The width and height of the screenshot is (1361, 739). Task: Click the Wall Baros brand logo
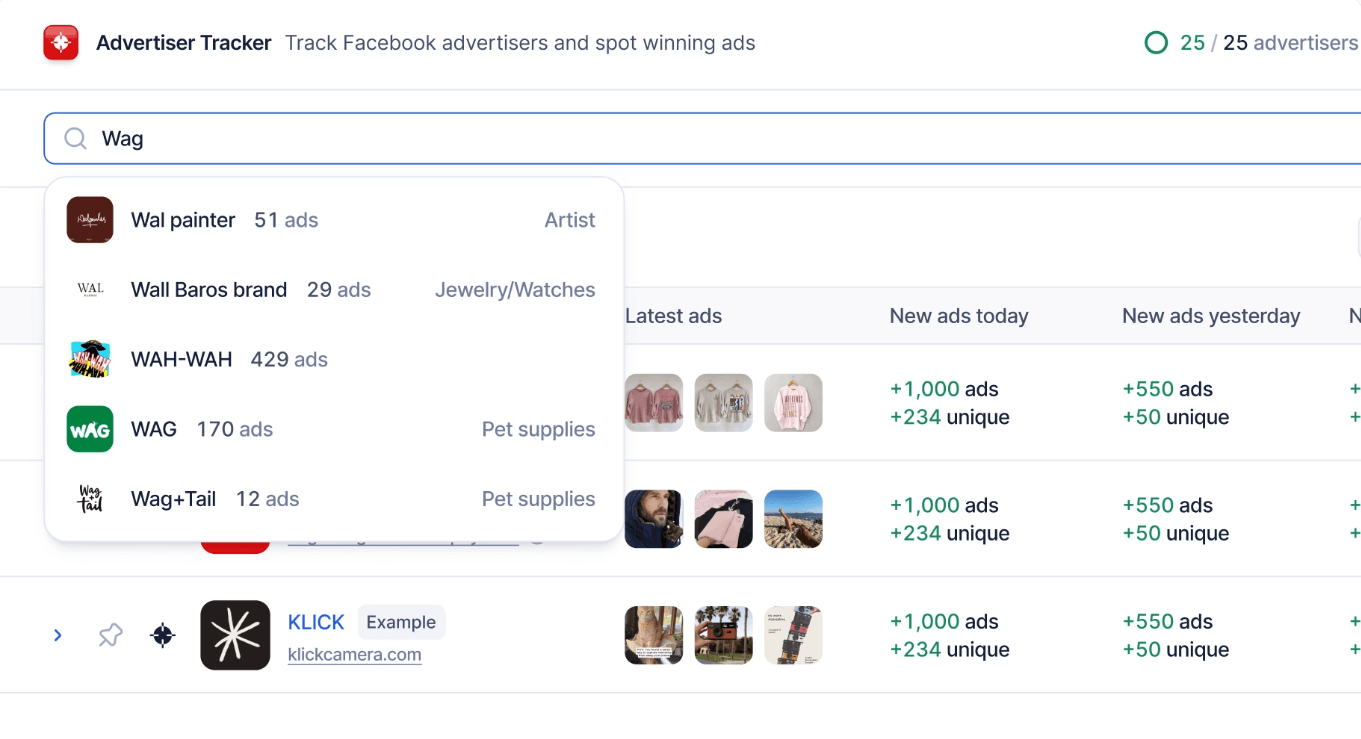tap(90, 290)
